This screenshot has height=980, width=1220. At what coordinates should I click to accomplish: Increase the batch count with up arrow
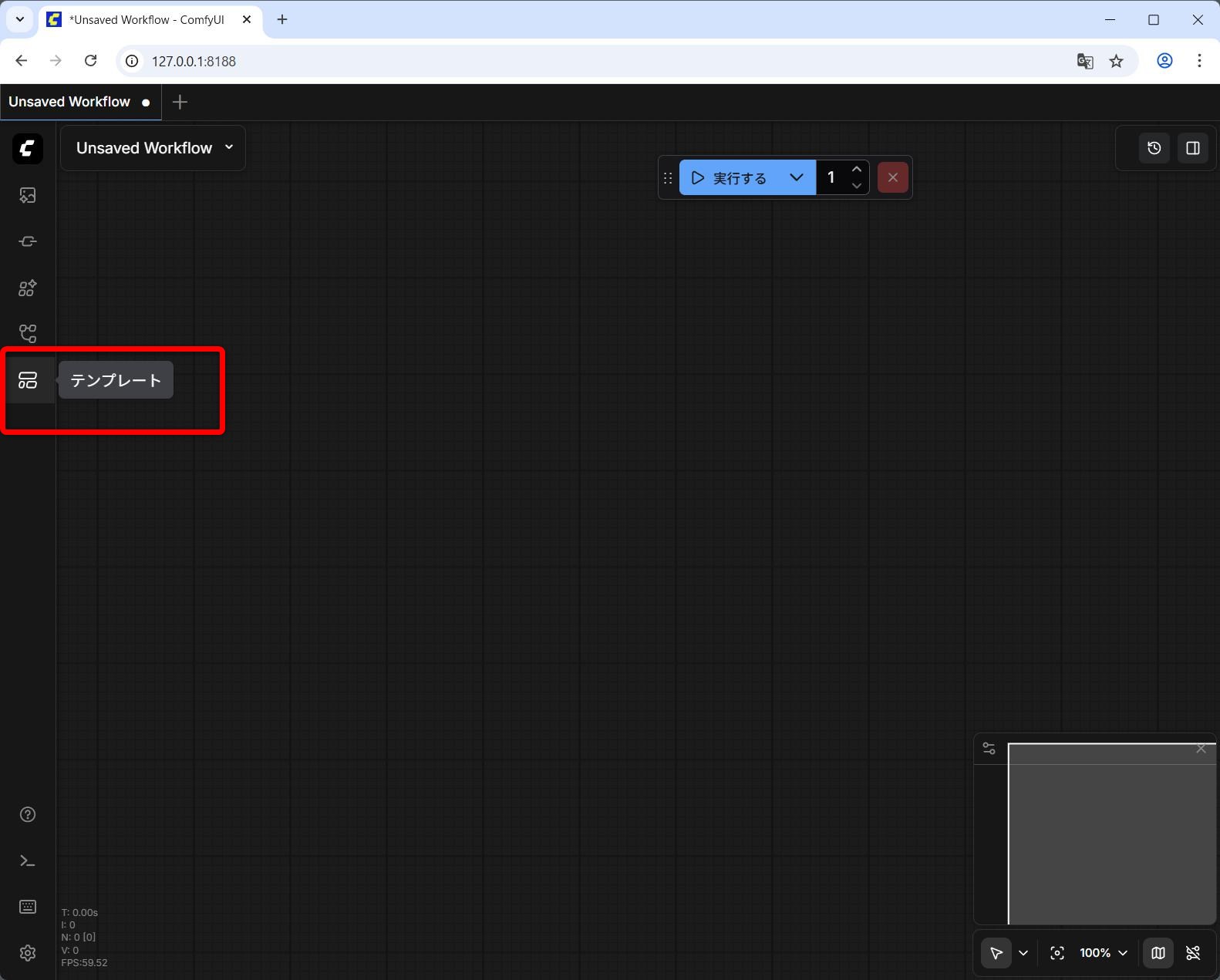856,170
